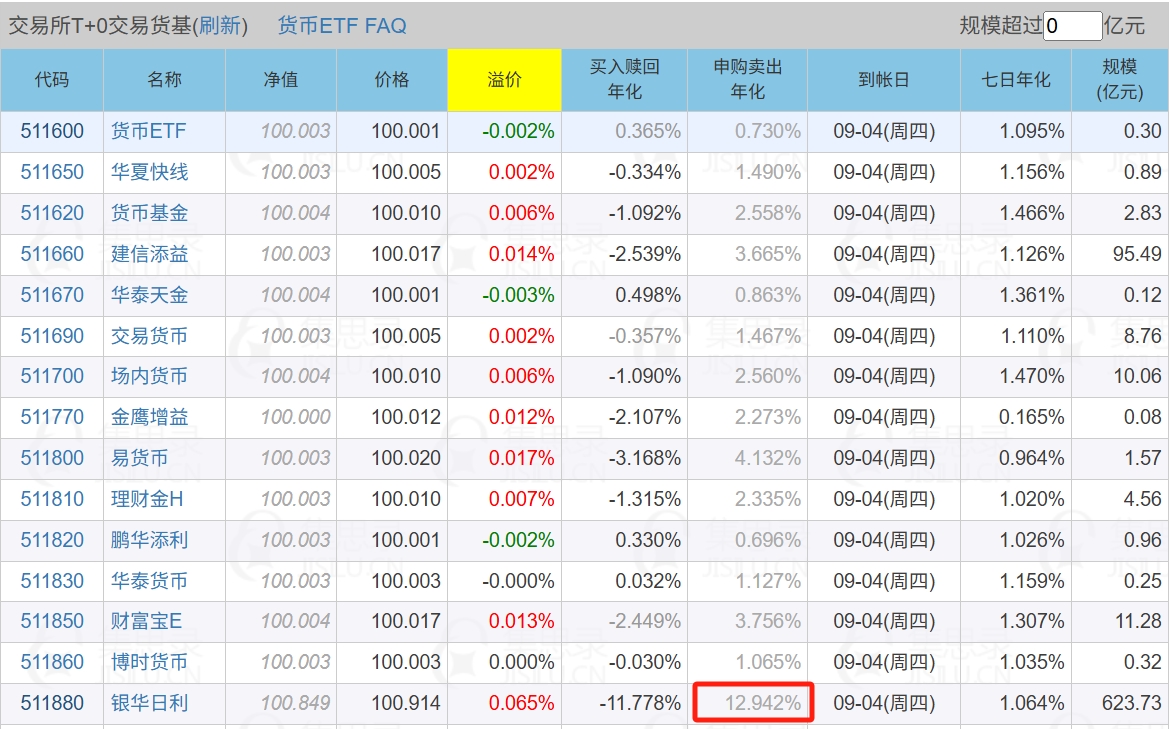Open fund code 511770 link
Viewport: 1170px width, 729px height.
pos(52,417)
